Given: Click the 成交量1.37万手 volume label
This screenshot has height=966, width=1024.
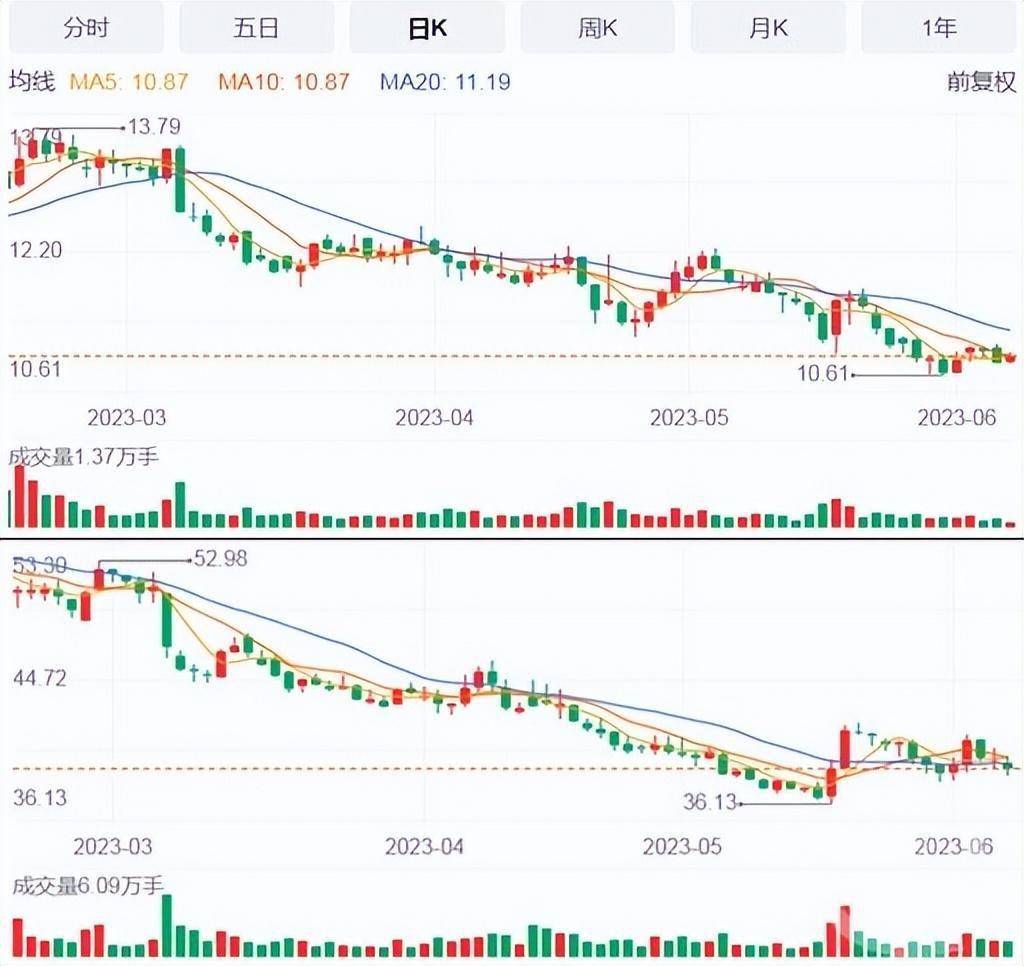Looking at the screenshot, I should pyautogui.click(x=83, y=457).
